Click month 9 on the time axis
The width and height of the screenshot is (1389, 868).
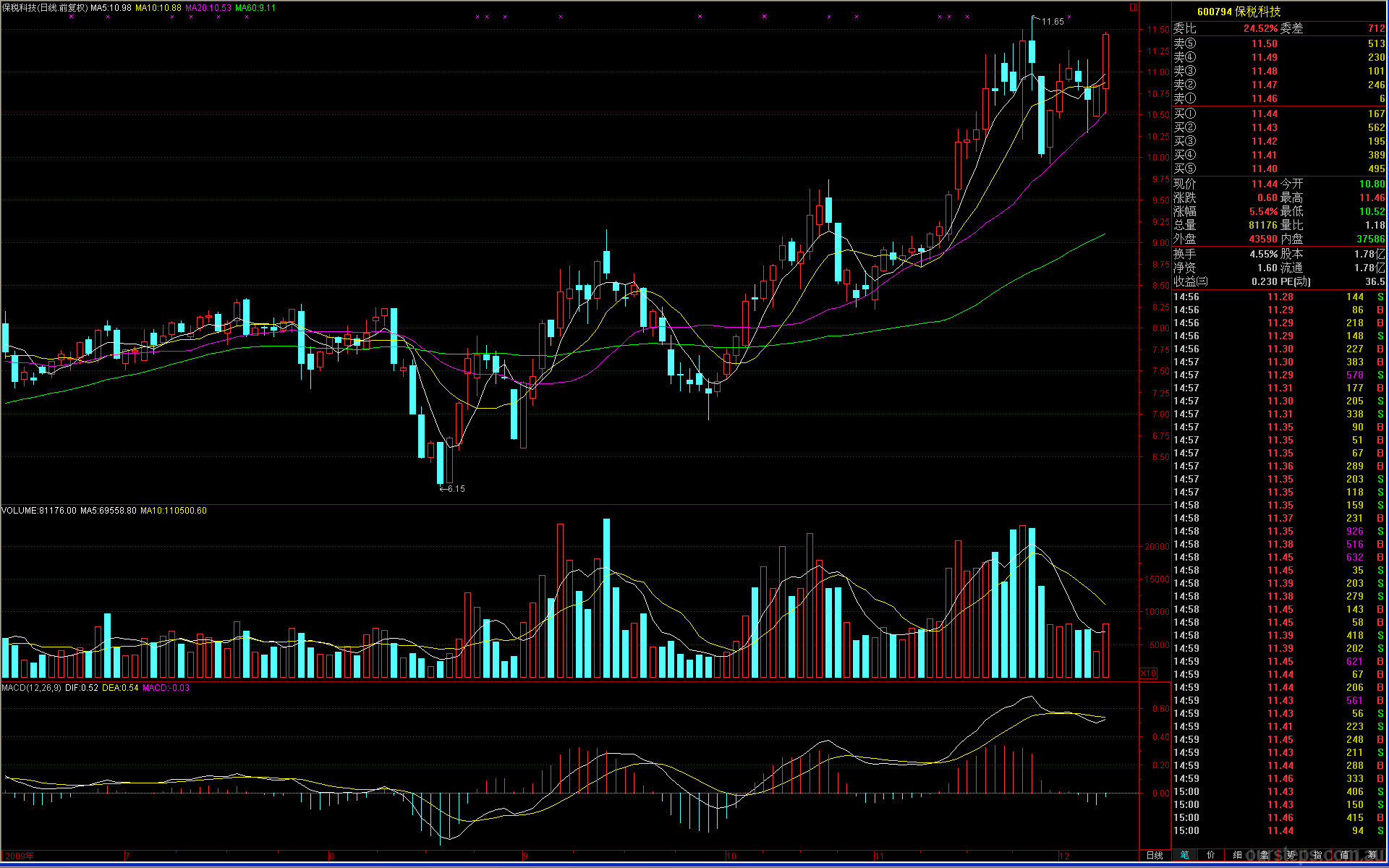click(525, 856)
